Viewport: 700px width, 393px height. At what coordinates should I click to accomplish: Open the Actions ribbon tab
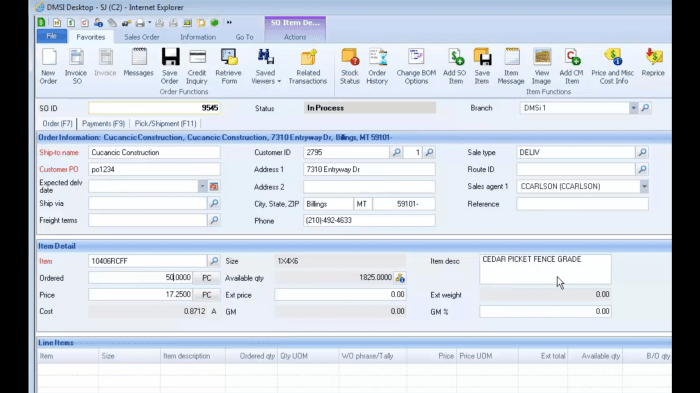[x=295, y=37]
